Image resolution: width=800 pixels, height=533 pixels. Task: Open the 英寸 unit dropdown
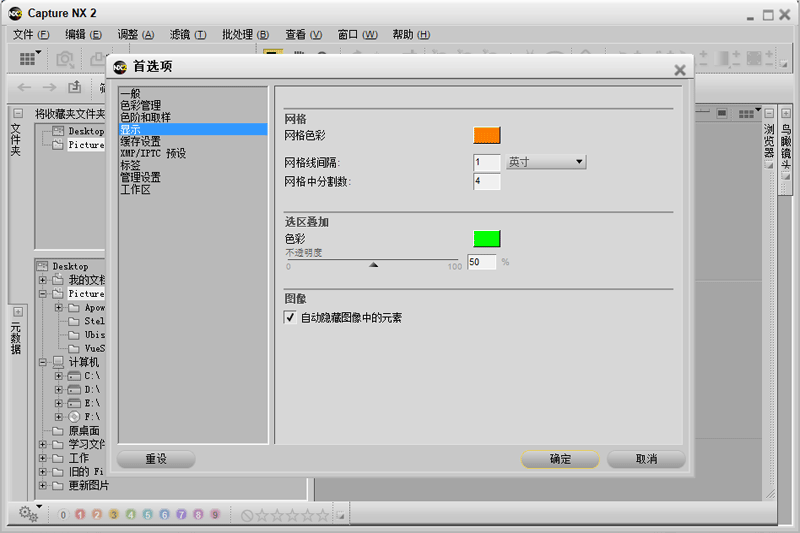click(x=546, y=162)
